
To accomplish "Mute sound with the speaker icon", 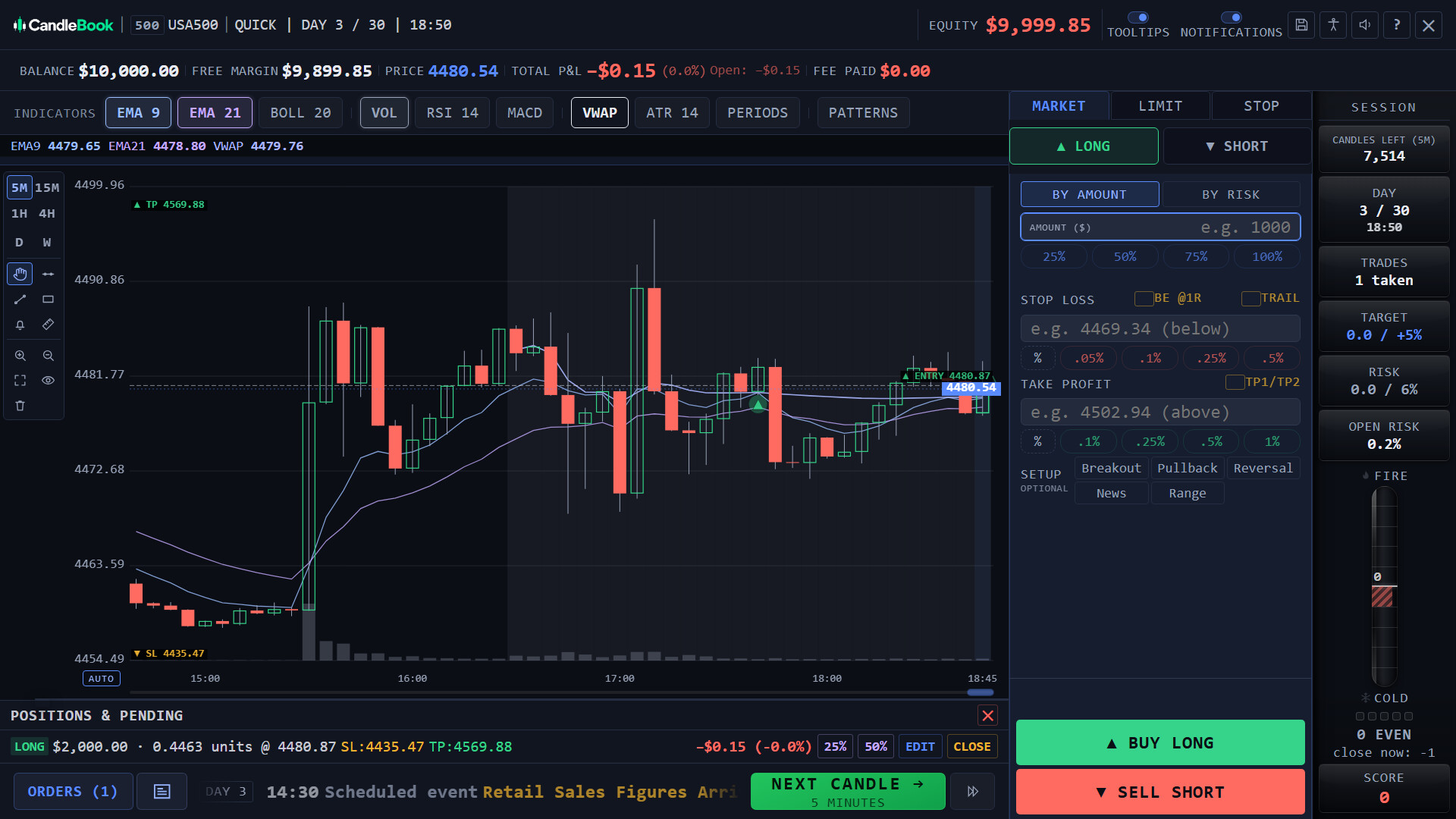I will click(1365, 25).
